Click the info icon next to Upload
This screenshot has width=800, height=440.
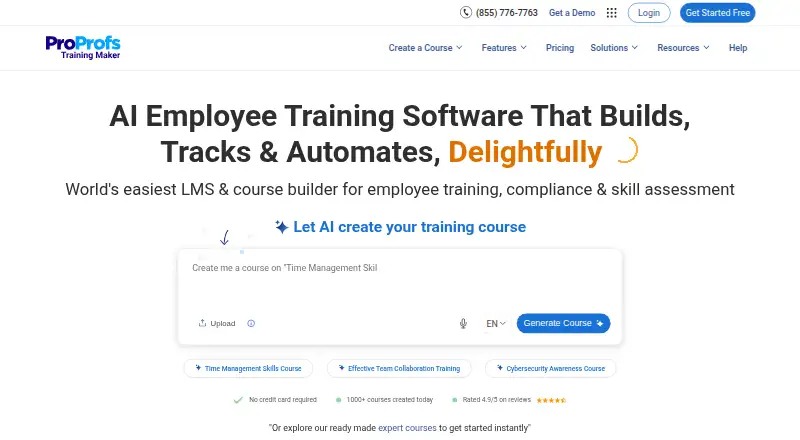tap(251, 323)
